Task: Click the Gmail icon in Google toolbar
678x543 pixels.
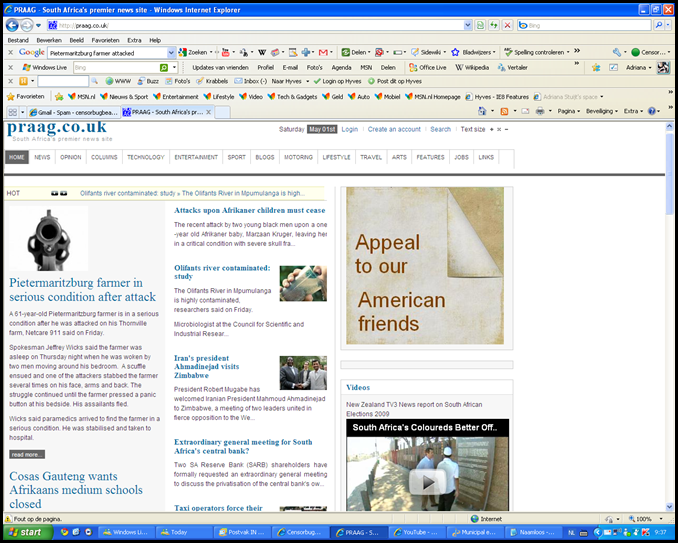Action: (323, 53)
